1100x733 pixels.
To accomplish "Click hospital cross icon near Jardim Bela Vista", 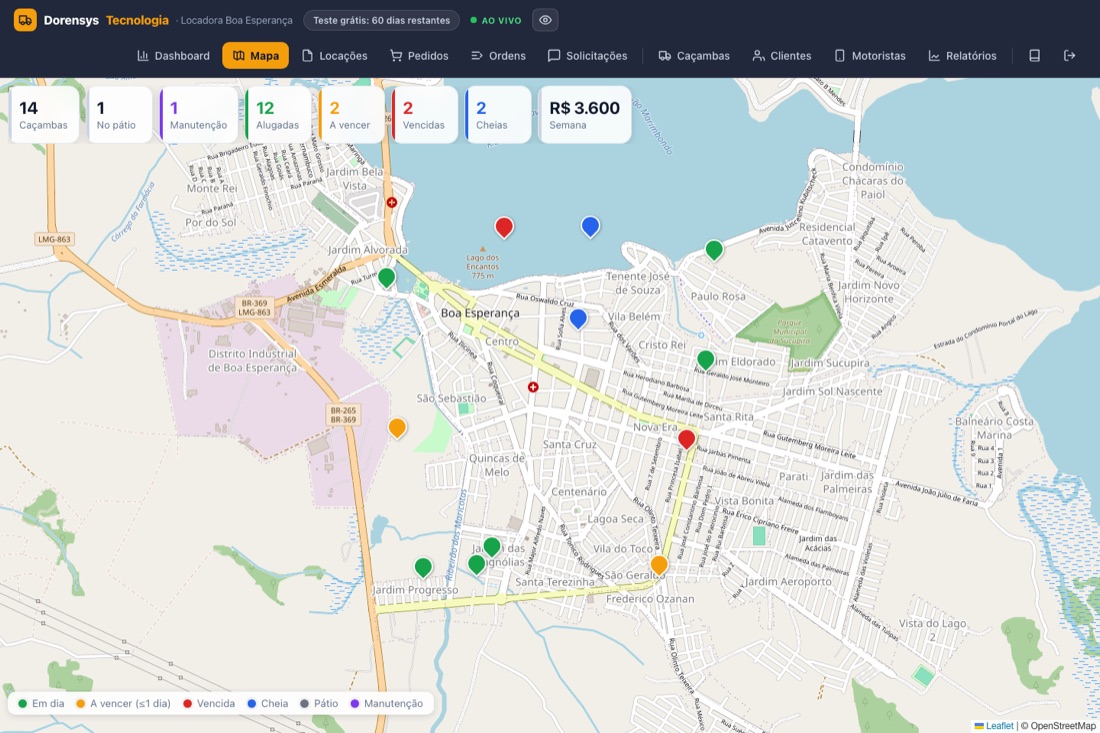I will (x=391, y=202).
